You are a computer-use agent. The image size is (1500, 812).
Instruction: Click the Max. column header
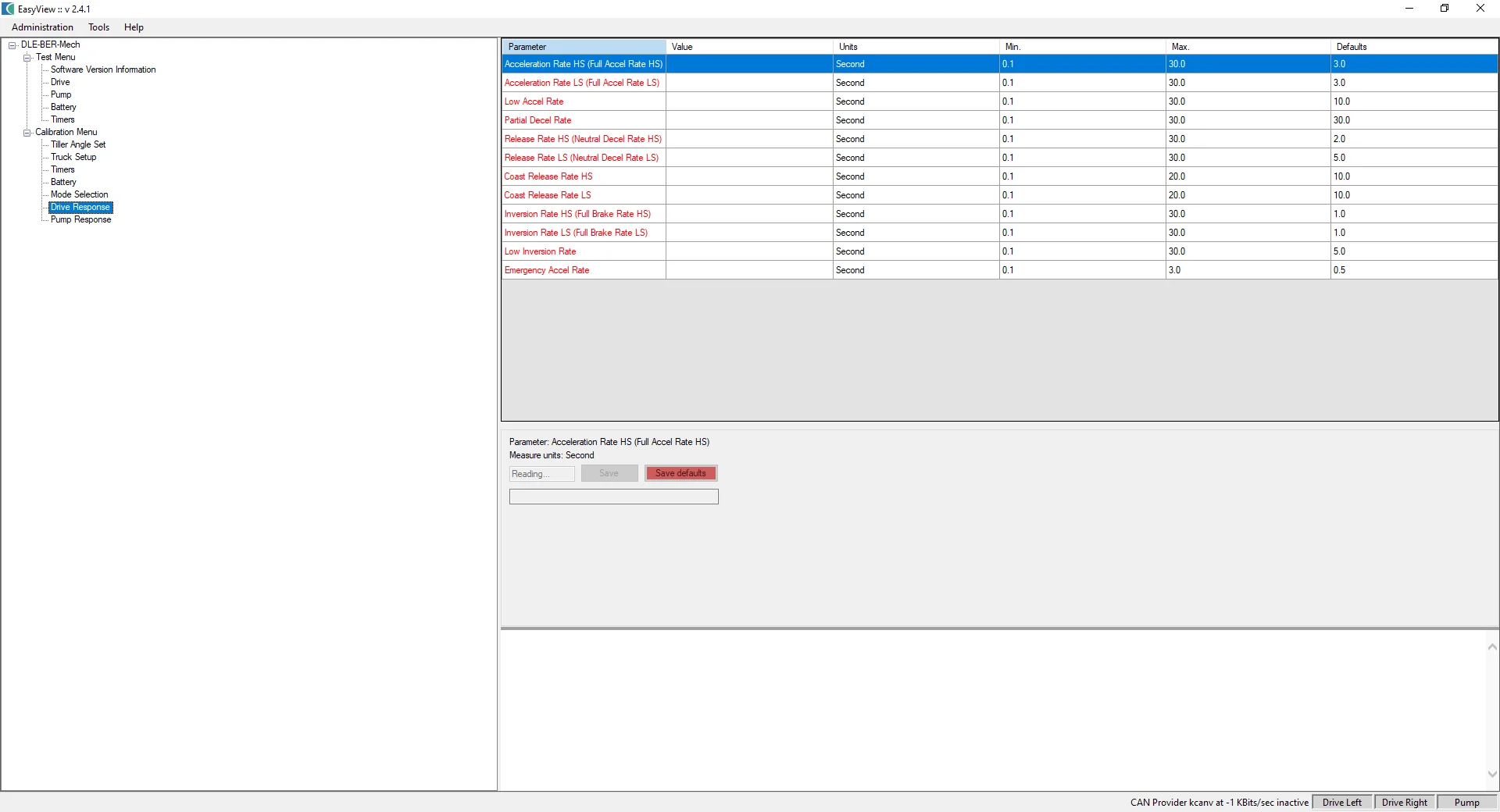click(1248, 47)
